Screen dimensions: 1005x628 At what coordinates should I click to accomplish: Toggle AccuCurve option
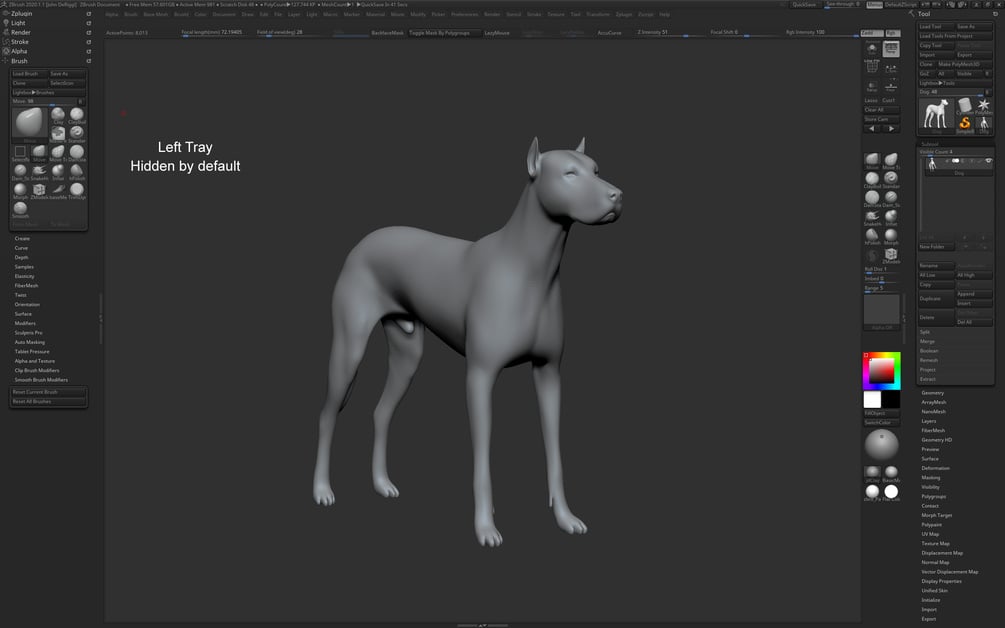click(x=610, y=33)
